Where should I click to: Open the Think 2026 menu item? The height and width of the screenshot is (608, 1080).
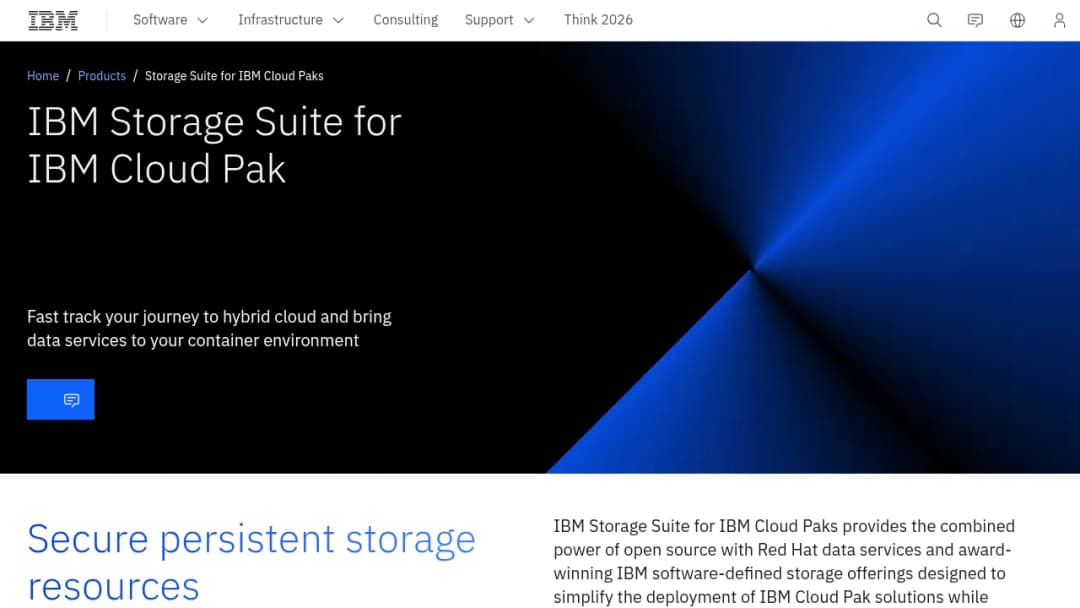tap(598, 20)
